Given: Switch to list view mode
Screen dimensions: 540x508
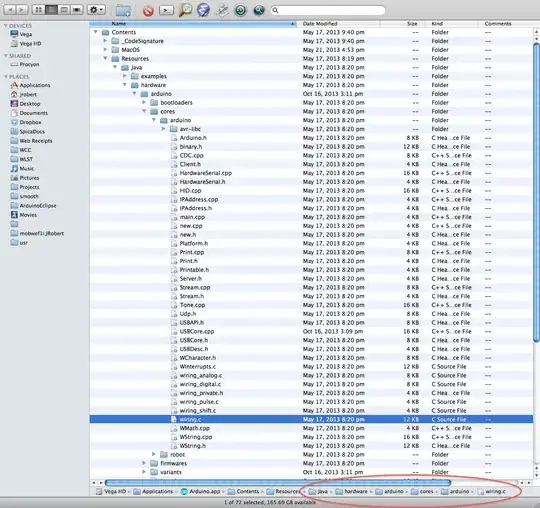Looking at the screenshot, I should tap(51, 10).
